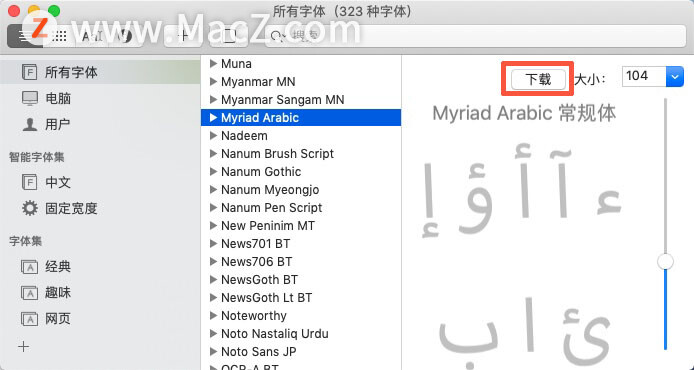Expand the Nanum Pen Script triangle
This screenshot has height=370, width=694.
coord(213,207)
